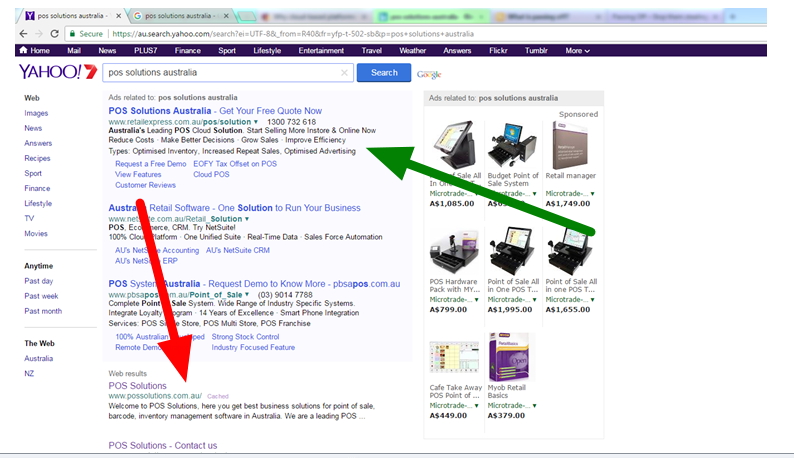Close the first Yahoo search tab
This screenshot has width=794, height=458.
pos(118,16)
